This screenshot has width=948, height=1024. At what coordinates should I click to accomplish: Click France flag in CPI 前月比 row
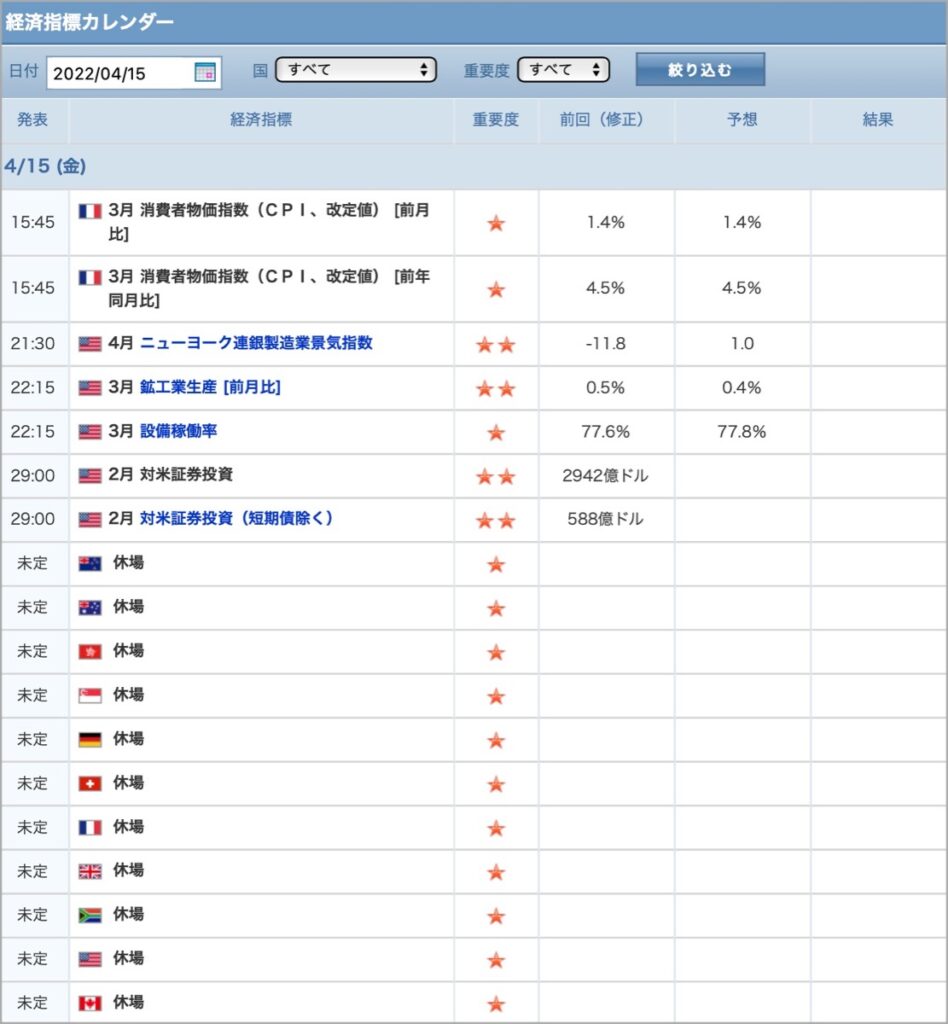90,212
